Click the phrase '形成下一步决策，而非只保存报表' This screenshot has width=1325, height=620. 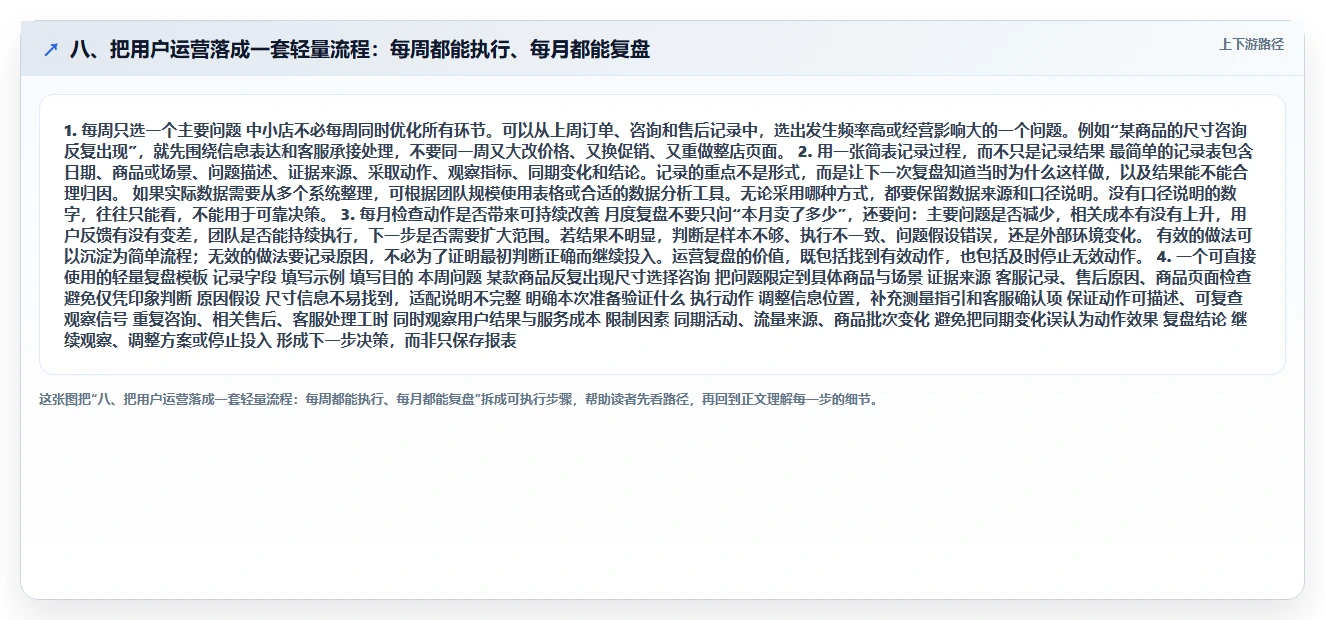pyautogui.click(x=397, y=341)
